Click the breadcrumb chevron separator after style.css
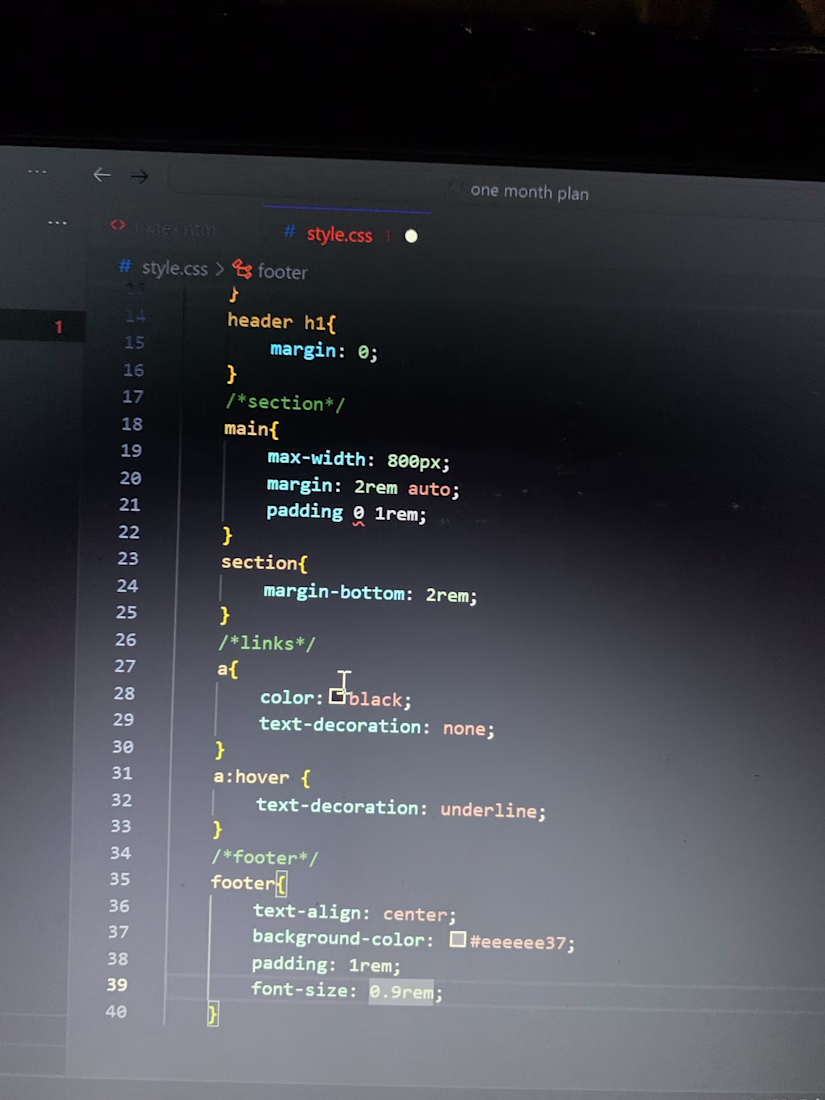 220,269
